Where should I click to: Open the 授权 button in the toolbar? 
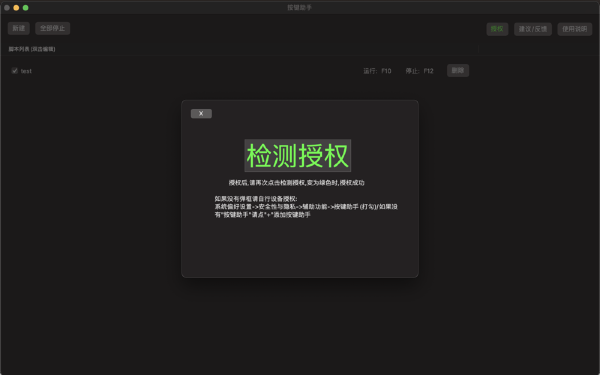(497, 29)
